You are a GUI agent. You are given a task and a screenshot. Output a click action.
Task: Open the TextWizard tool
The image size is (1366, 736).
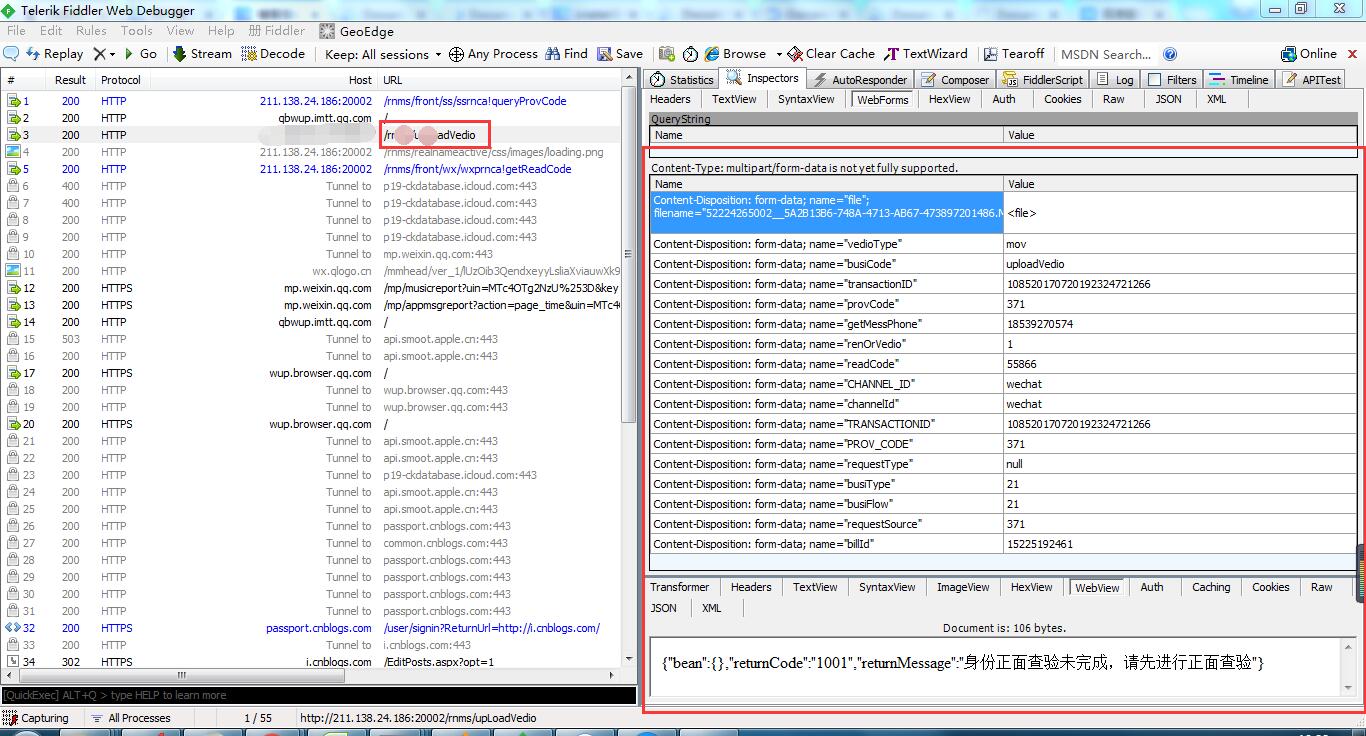[x=926, y=54]
